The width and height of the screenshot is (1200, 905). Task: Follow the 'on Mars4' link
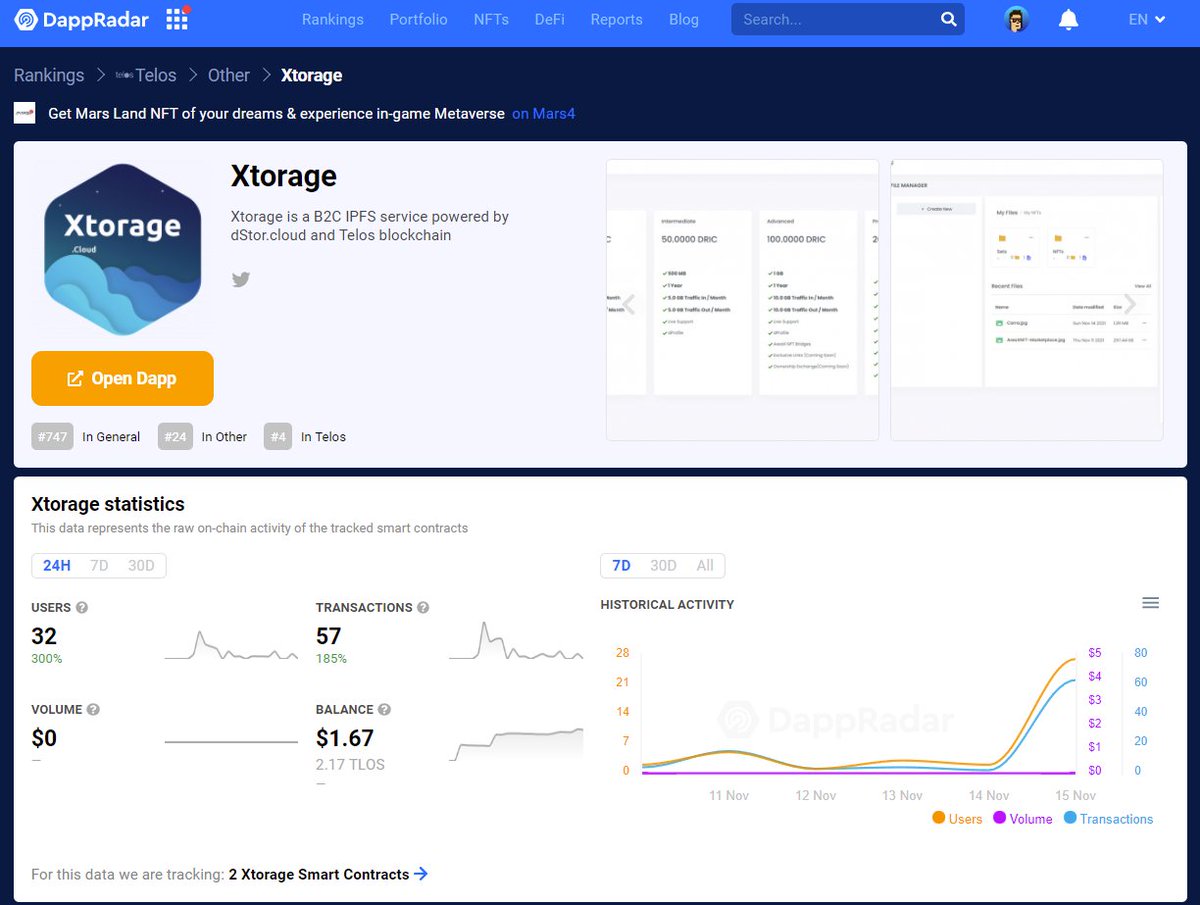pyautogui.click(x=543, y=113)
